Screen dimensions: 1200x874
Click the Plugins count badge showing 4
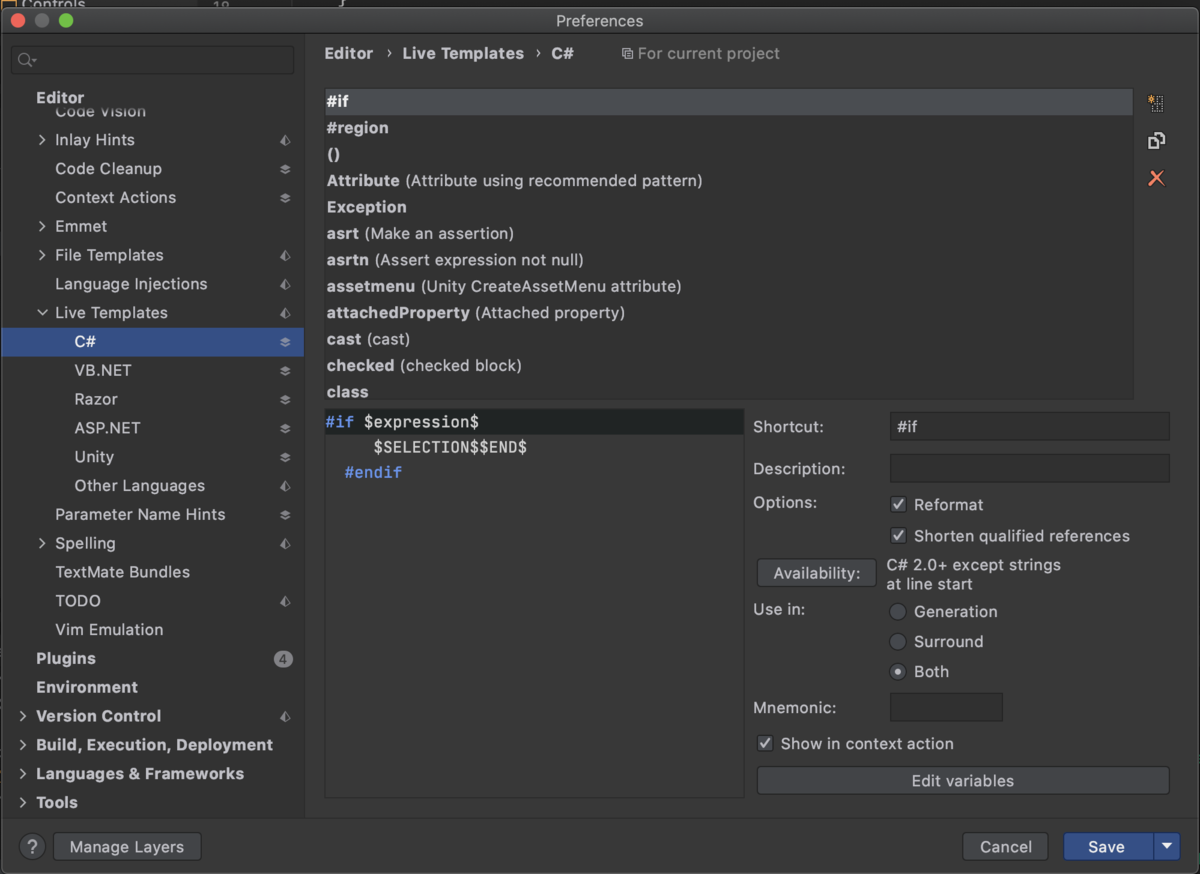pyautogui.click(x=283, y=659)
